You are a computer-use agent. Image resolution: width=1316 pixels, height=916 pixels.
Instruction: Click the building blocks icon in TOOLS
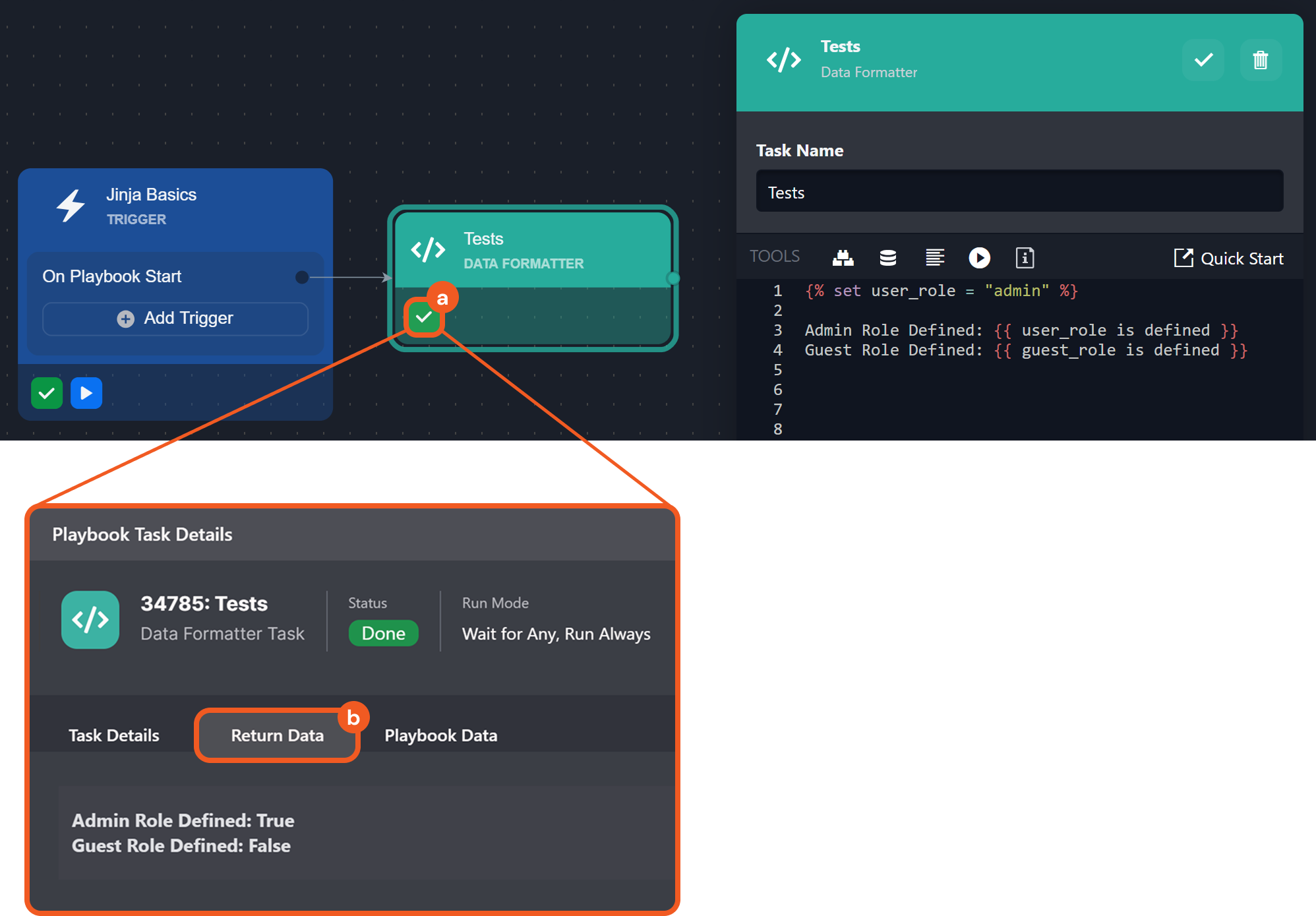tap(843, 258)
